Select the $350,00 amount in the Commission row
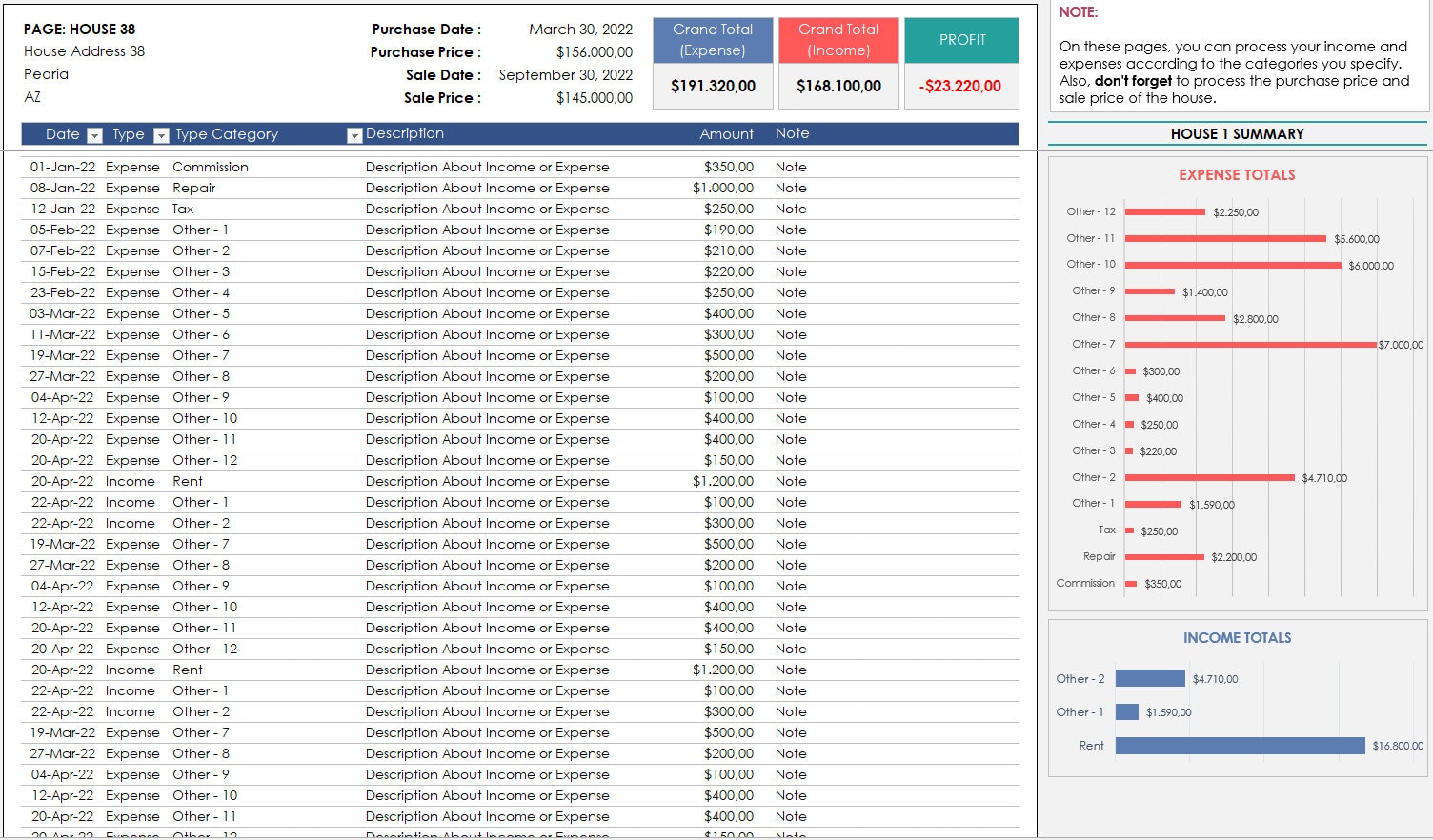The height and width of the screenshot is (840, 1433). click(732, 167)
